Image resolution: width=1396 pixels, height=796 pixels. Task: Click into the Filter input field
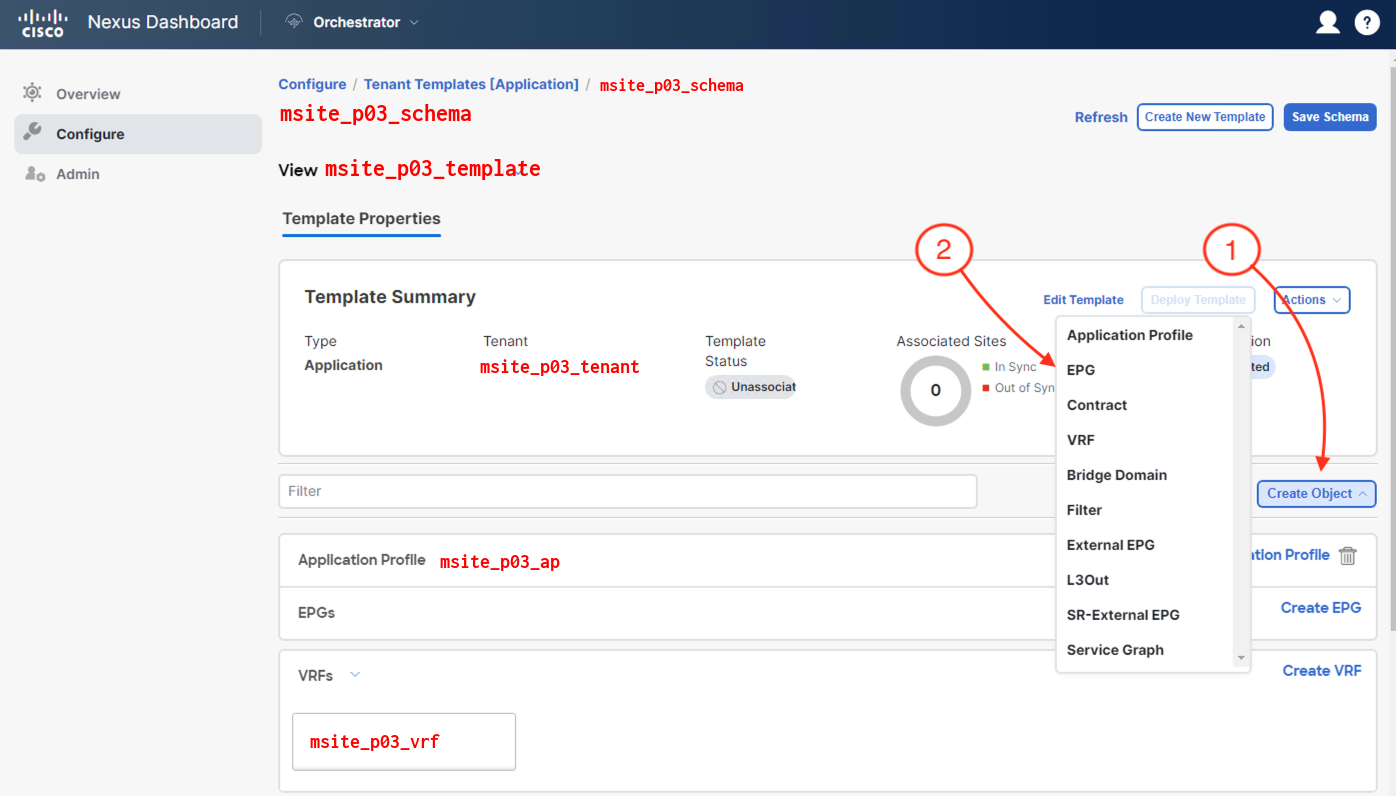tap(627, 491)
